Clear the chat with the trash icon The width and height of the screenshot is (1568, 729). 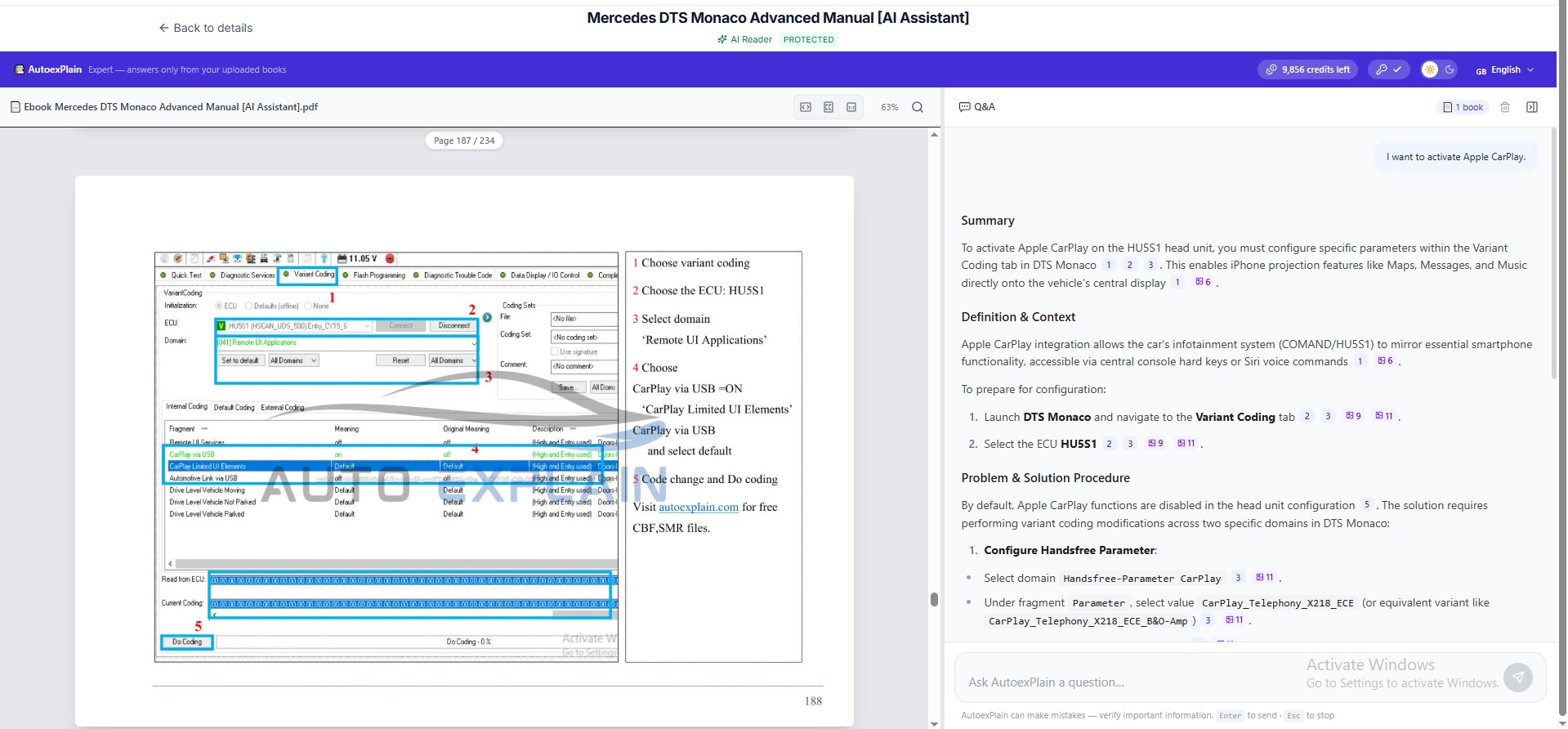pyautogui.click(x=1505, y=107)
